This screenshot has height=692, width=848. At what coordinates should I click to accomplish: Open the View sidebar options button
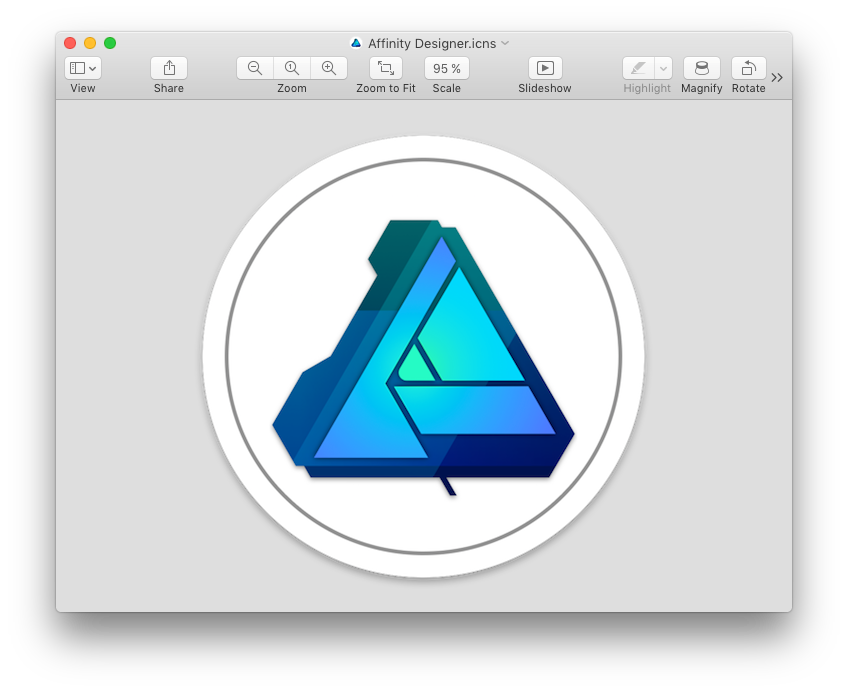pos(83,68)
